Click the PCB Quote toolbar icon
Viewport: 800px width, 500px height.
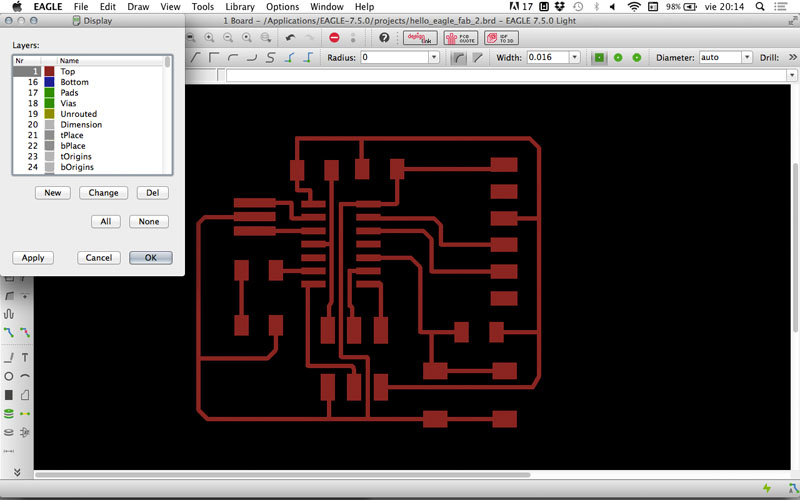coord(460,38)
